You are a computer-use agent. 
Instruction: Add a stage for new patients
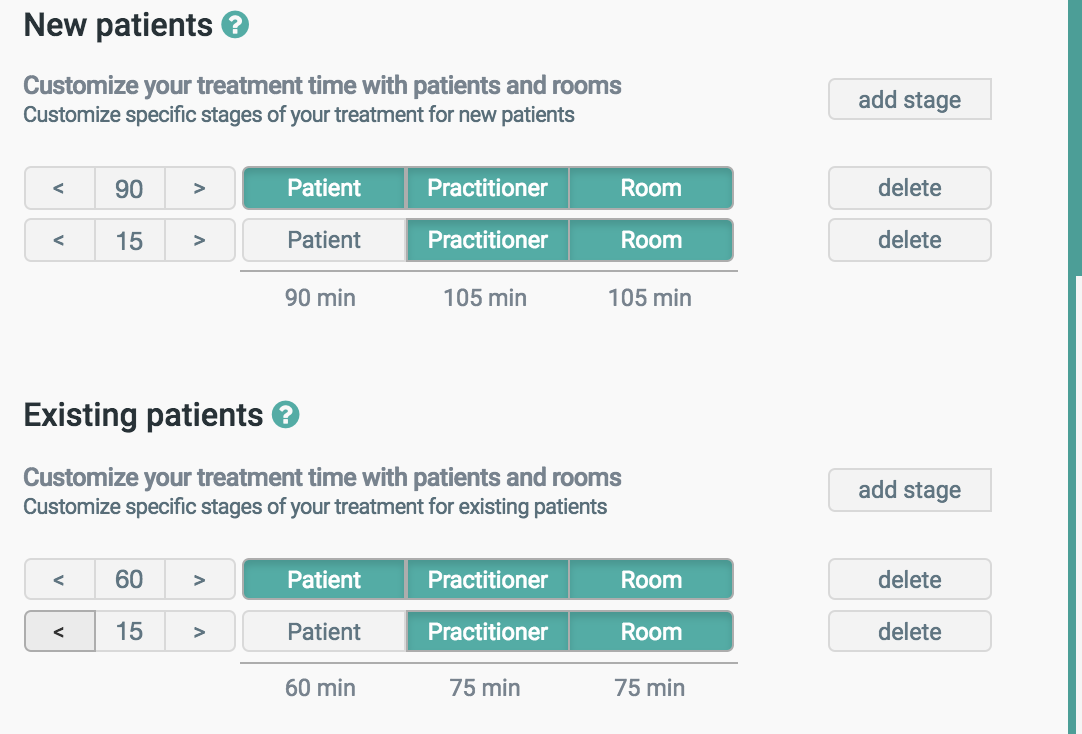pyautogui.click(x=909, y=100)
